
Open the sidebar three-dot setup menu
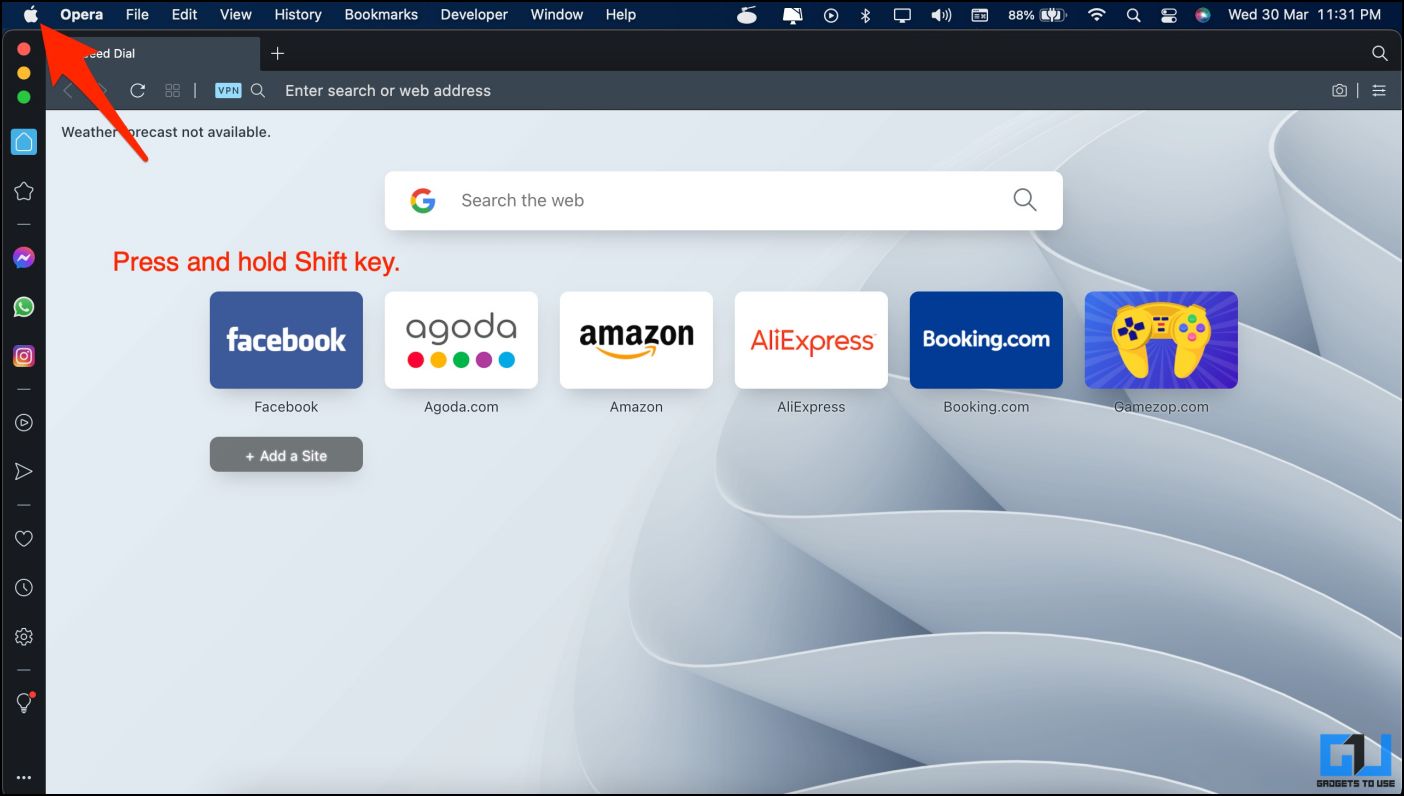(x=24, y=777)
